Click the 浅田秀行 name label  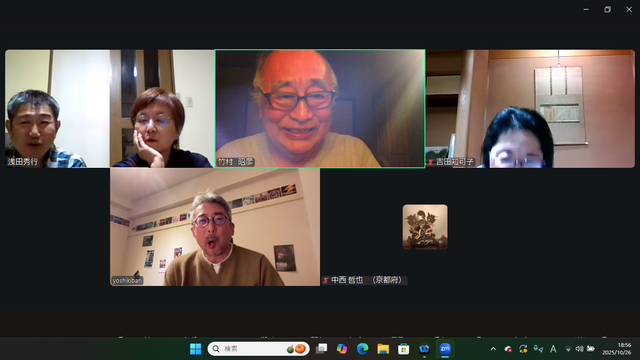click(22, 162)
